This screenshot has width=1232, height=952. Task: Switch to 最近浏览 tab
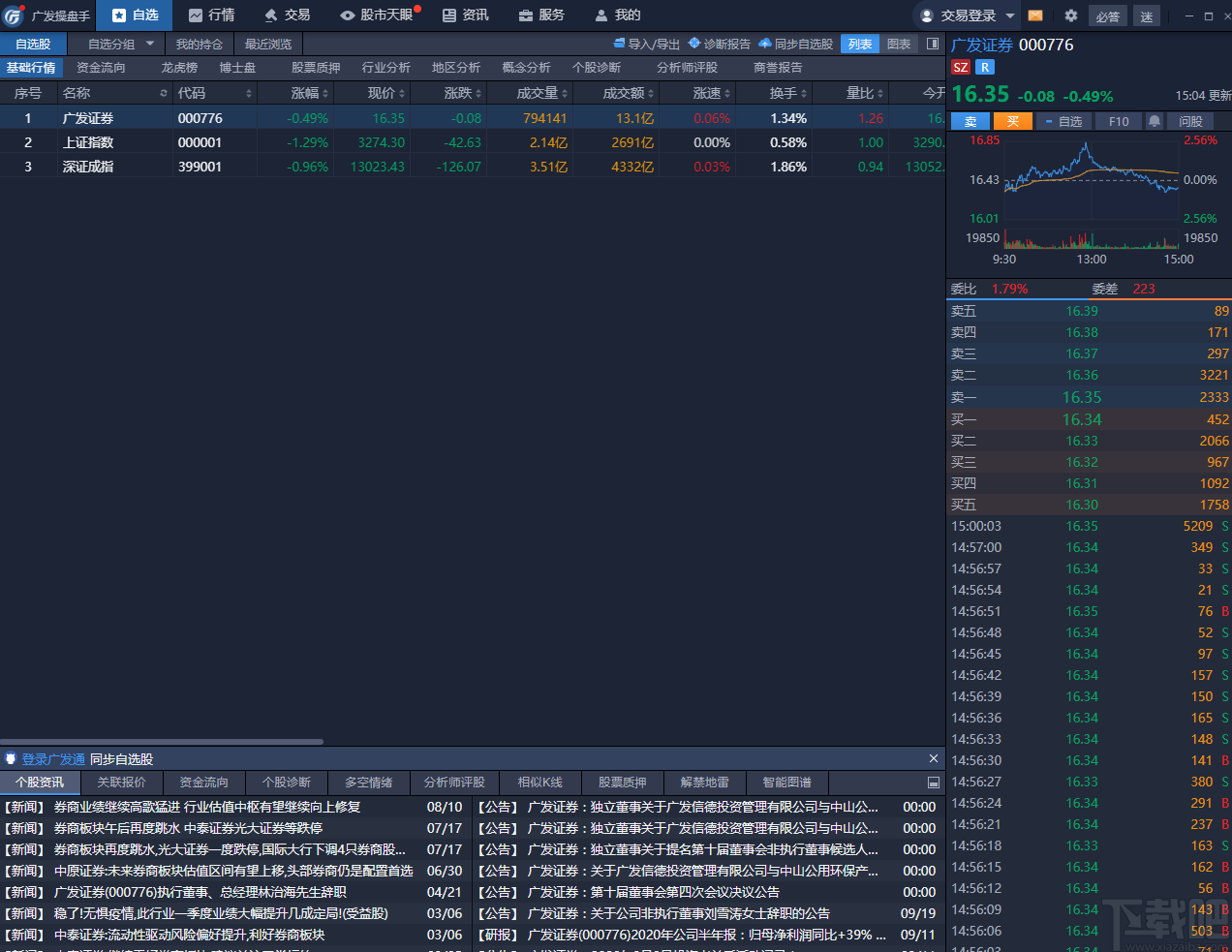pyautogui.click(x=268, y=45)
